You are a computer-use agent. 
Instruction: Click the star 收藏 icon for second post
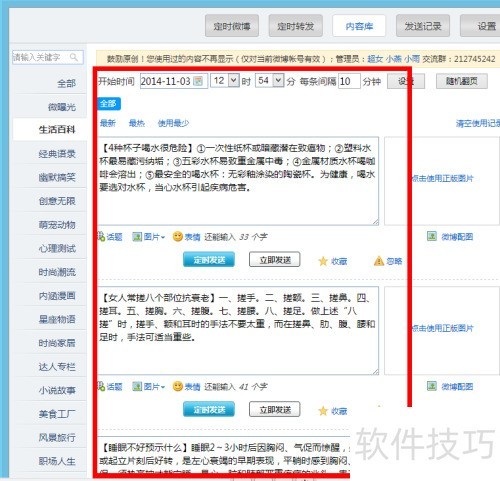pos(323,411)
